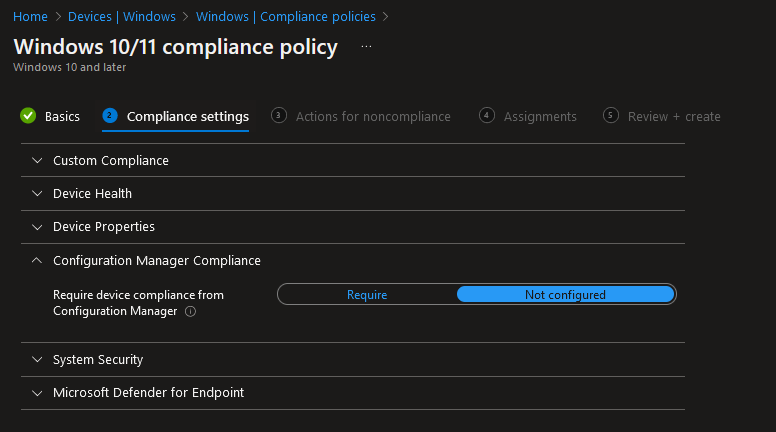The height and width of the screenshot is (432, 776).
Task: Expand the Device Properties chevron
Action: [x=37, y=227]
